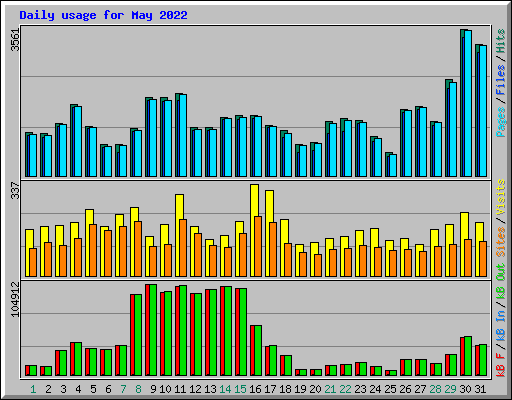The width and height of the screenshot is (512, 400).
Task: Click day 31 on the x-axis
Action: (480, 389)
